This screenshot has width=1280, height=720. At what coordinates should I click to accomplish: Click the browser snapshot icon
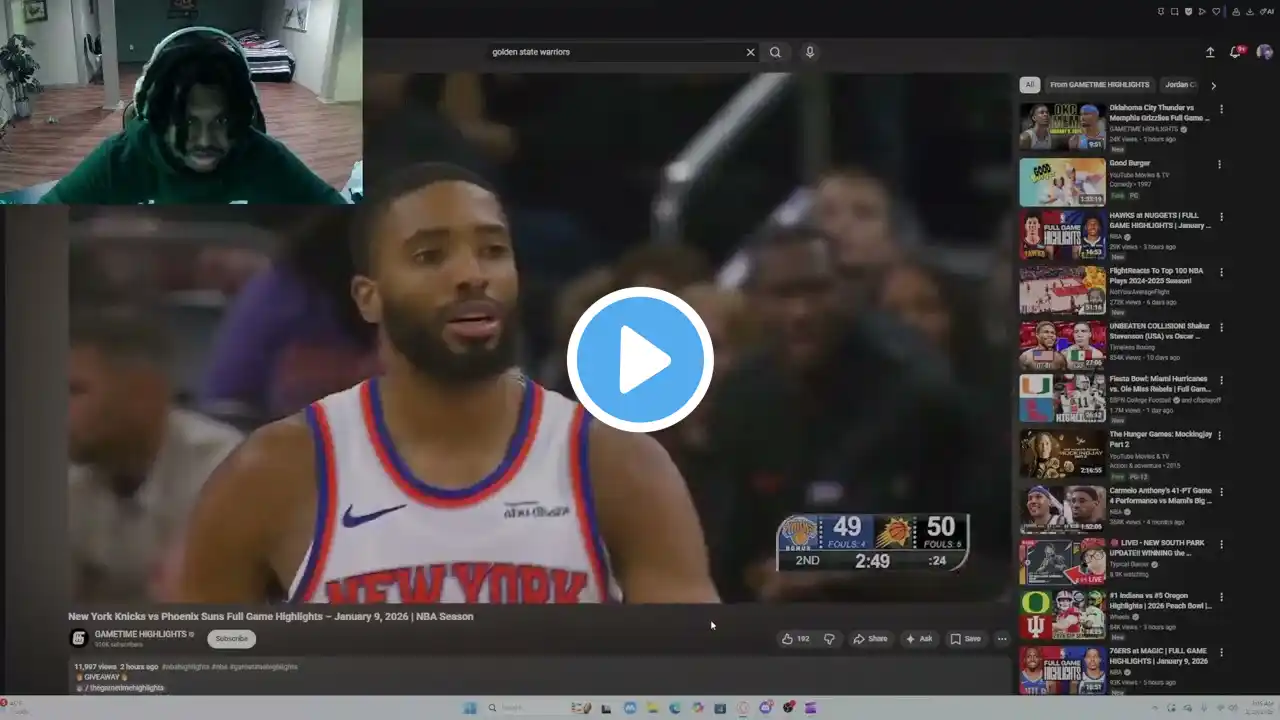[x=1174, y=12]
